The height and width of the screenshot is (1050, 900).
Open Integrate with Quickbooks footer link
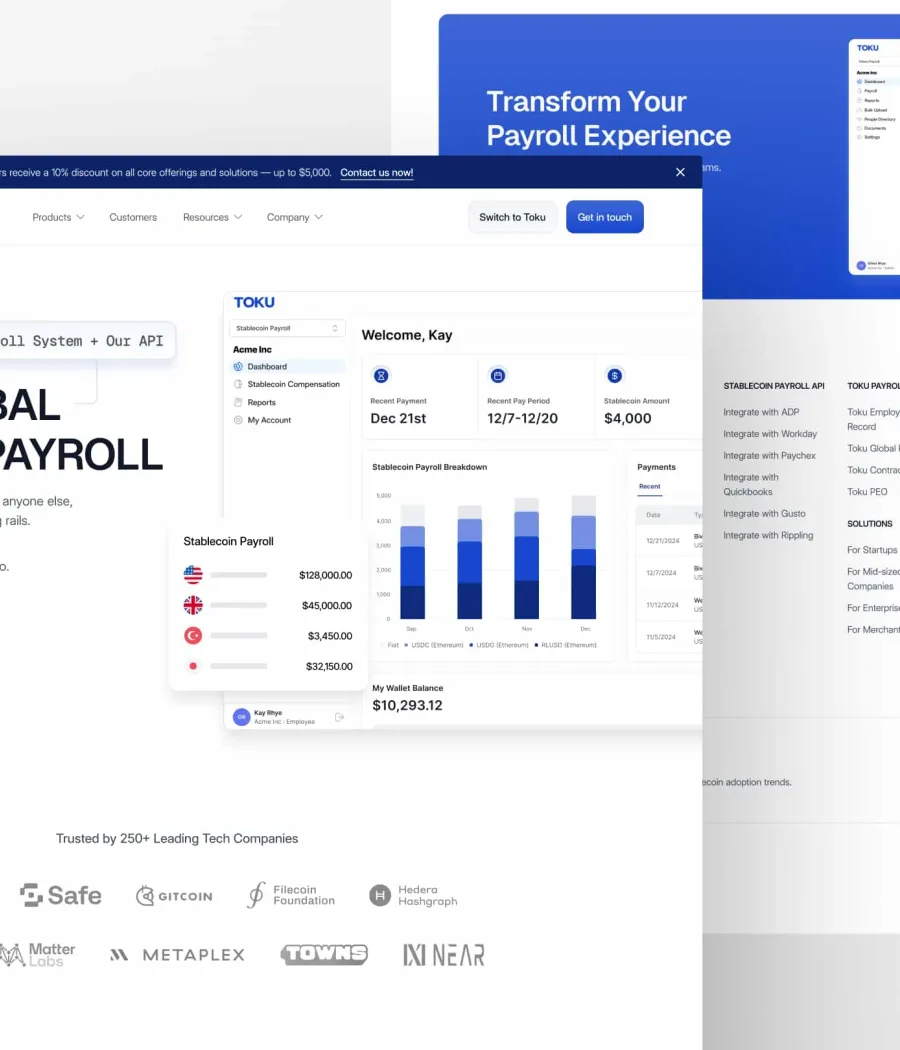(x=751, y=484)
